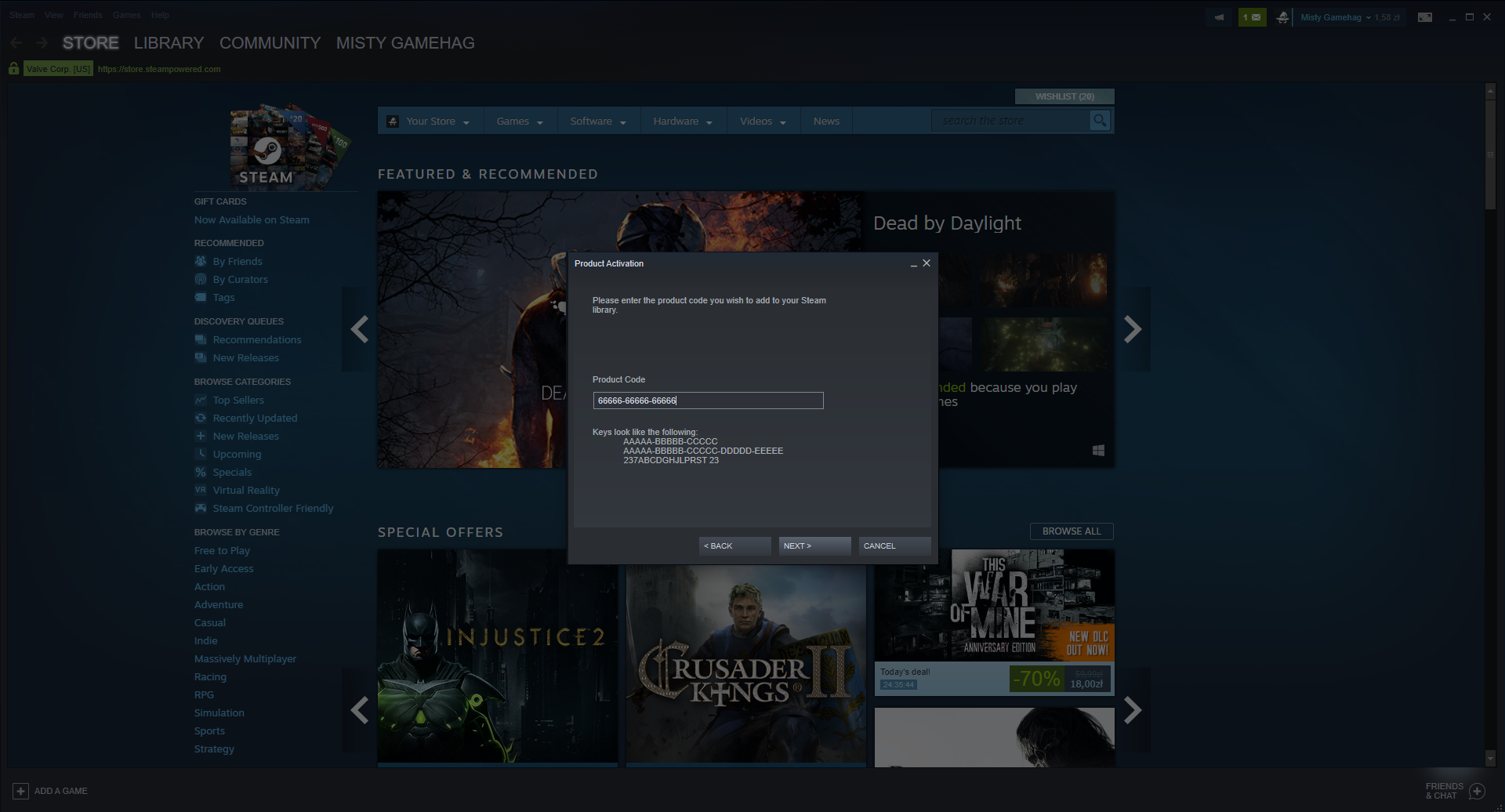Click the Product Code input field
Image resolution: width=1505 pixels, height=812 pixels.
point(708,401)
